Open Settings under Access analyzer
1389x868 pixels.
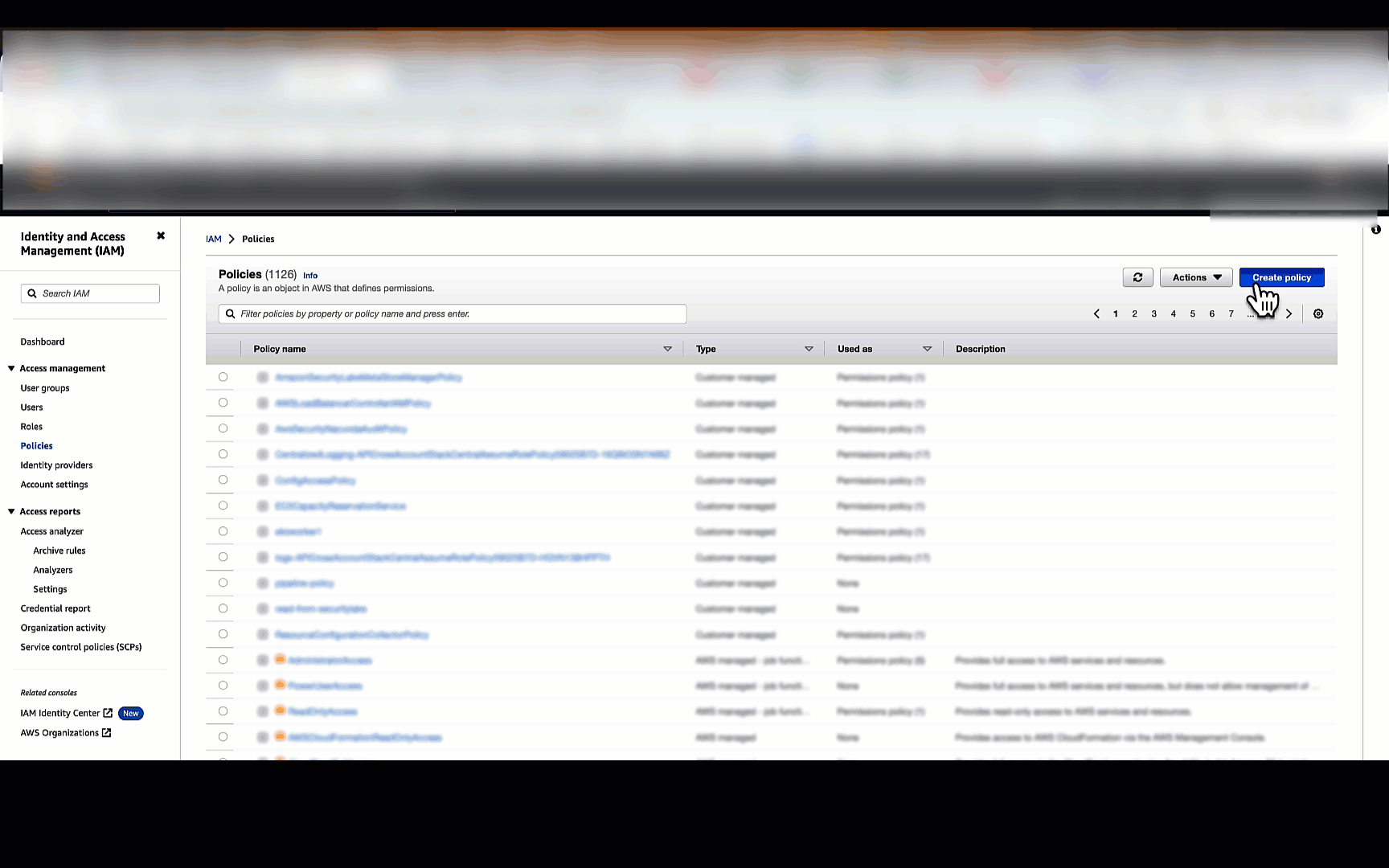click(x=50, y=589)
